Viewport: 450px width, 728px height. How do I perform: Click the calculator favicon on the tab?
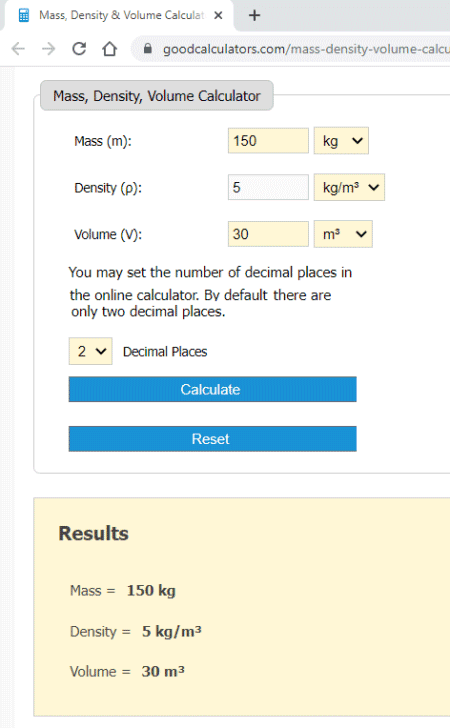click(24, 15)
